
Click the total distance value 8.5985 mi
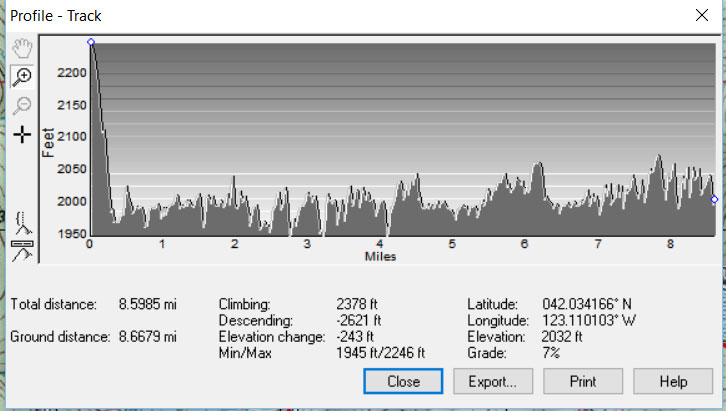pyautogui.click(x=145, y=303)
